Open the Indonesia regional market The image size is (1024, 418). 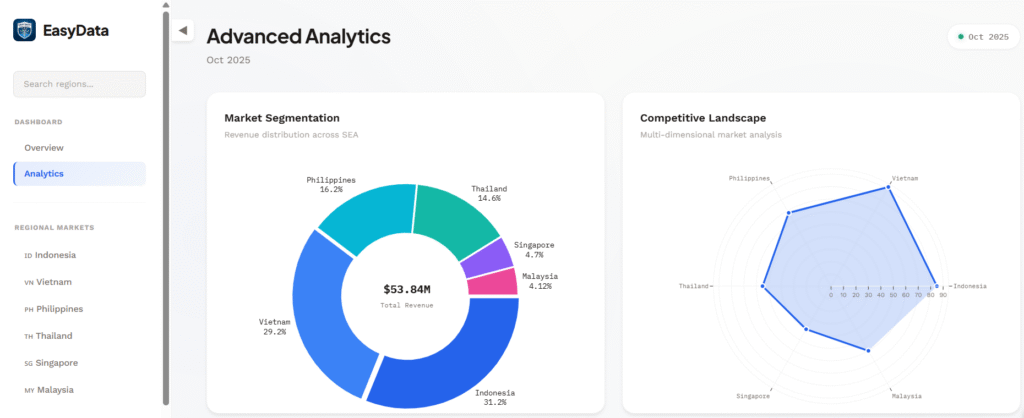pos(80,255)
